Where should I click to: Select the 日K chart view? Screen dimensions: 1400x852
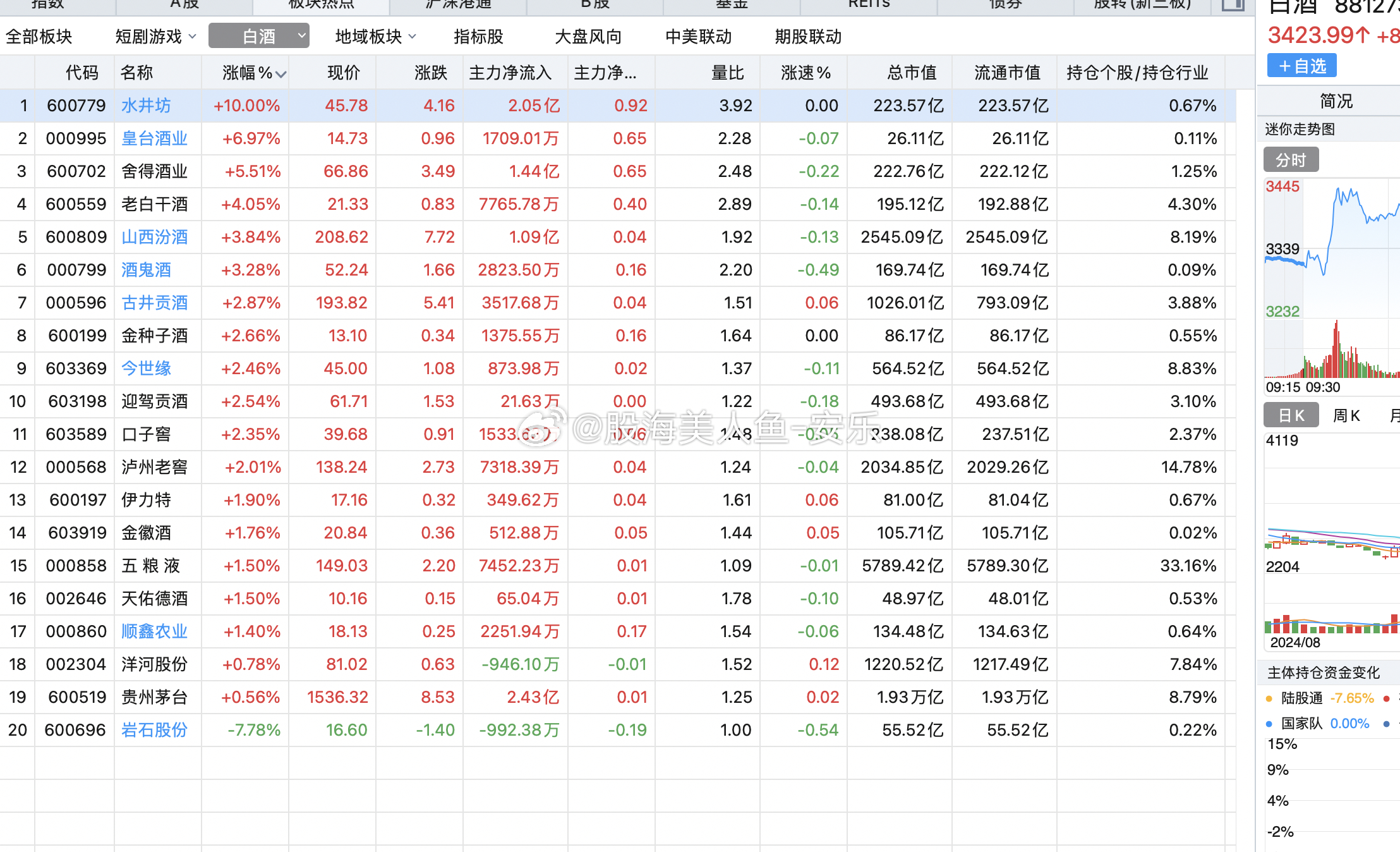[1291, 415]
